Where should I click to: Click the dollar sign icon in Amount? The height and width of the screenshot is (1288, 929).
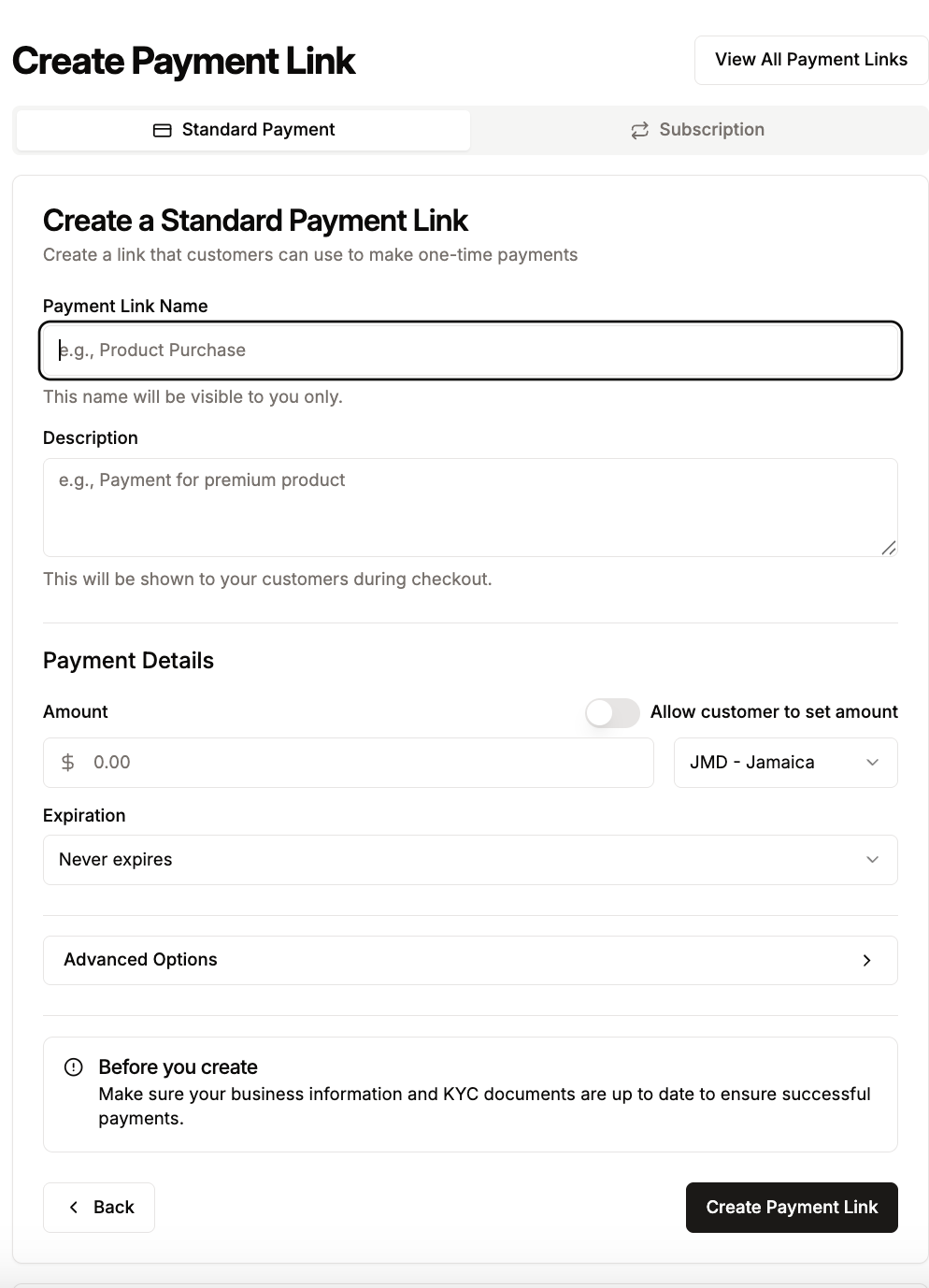68,763
